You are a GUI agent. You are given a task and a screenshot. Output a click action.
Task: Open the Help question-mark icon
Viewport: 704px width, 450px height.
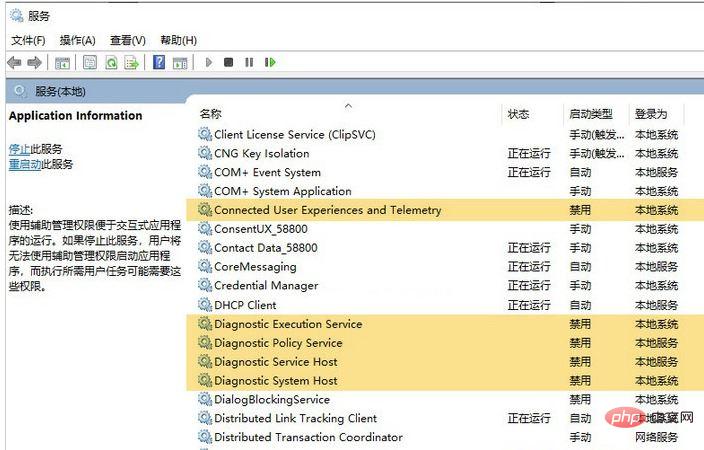click(159, 62)
